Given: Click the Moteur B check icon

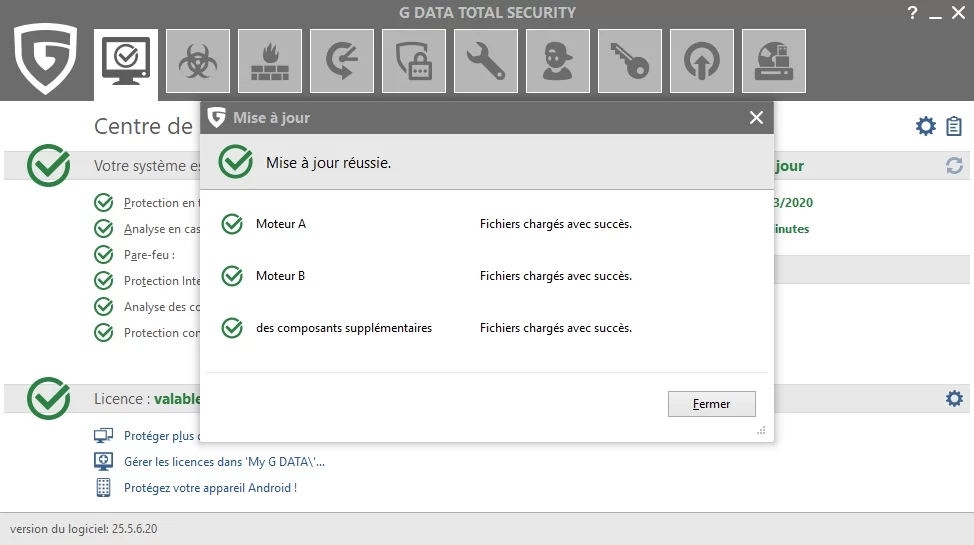Looking at the screenshot, I should (232, 276).
